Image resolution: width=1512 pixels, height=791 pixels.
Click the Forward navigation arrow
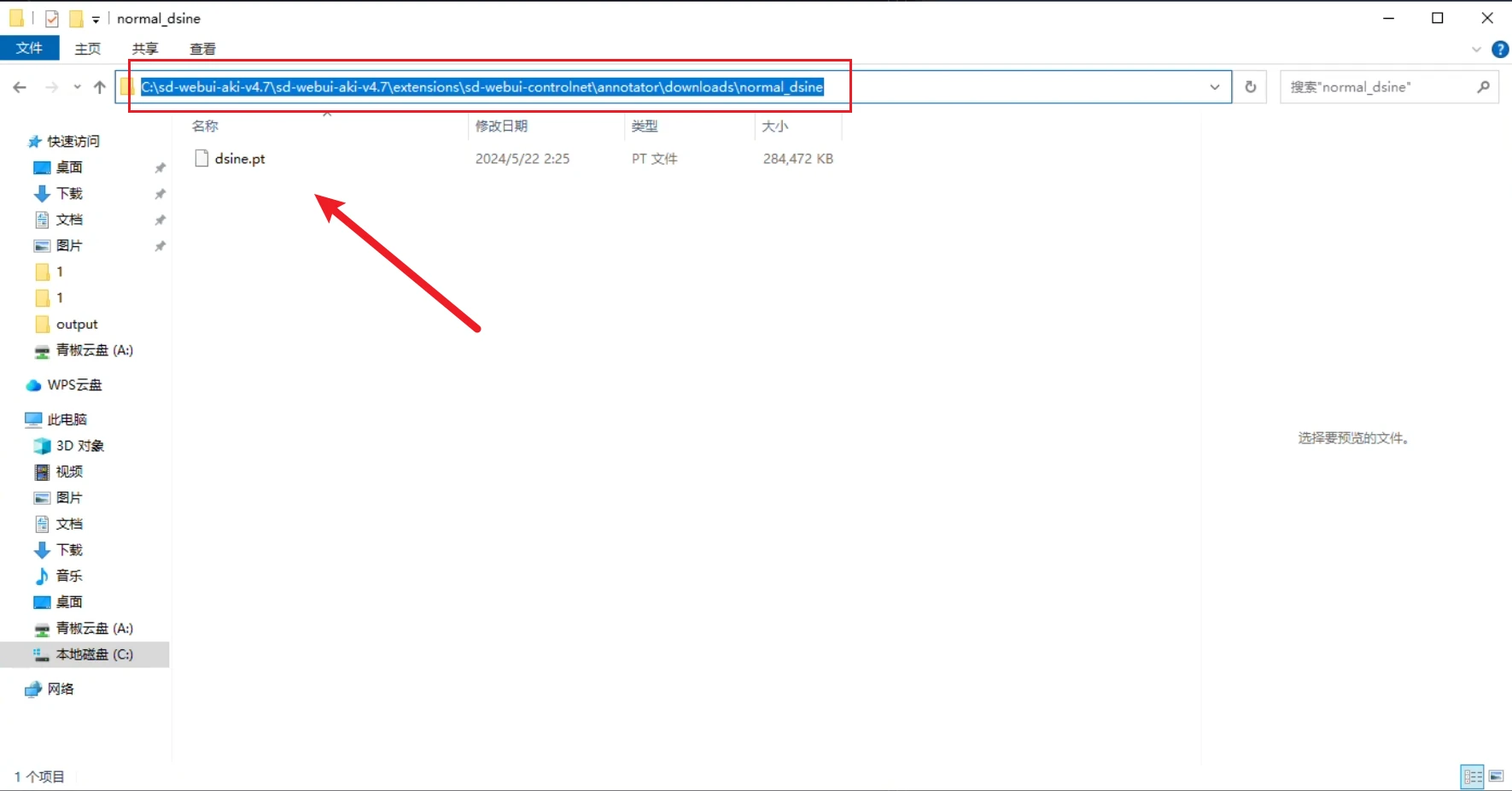click(52, 87)
